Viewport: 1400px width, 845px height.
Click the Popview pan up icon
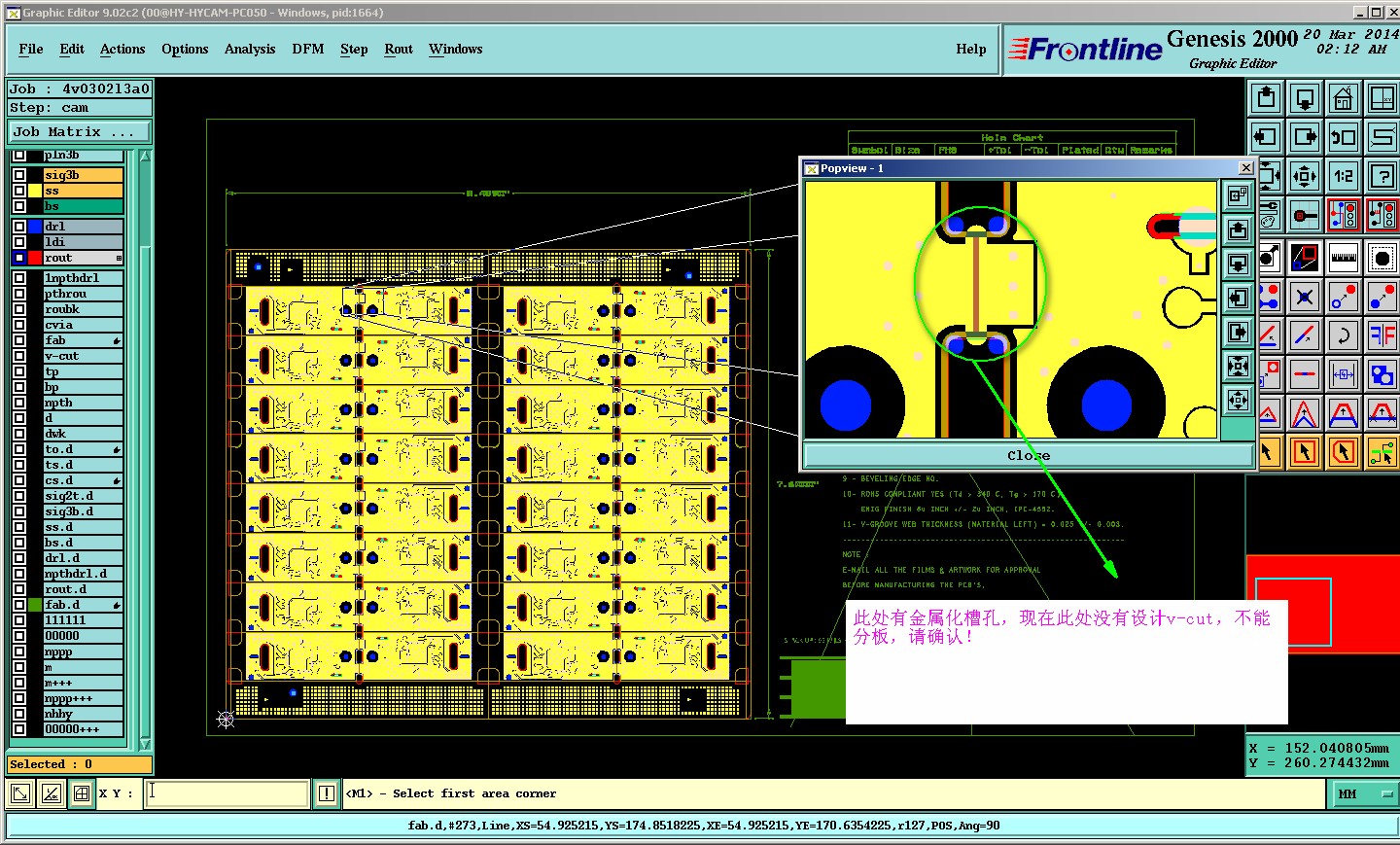(x=1238, y=229)
